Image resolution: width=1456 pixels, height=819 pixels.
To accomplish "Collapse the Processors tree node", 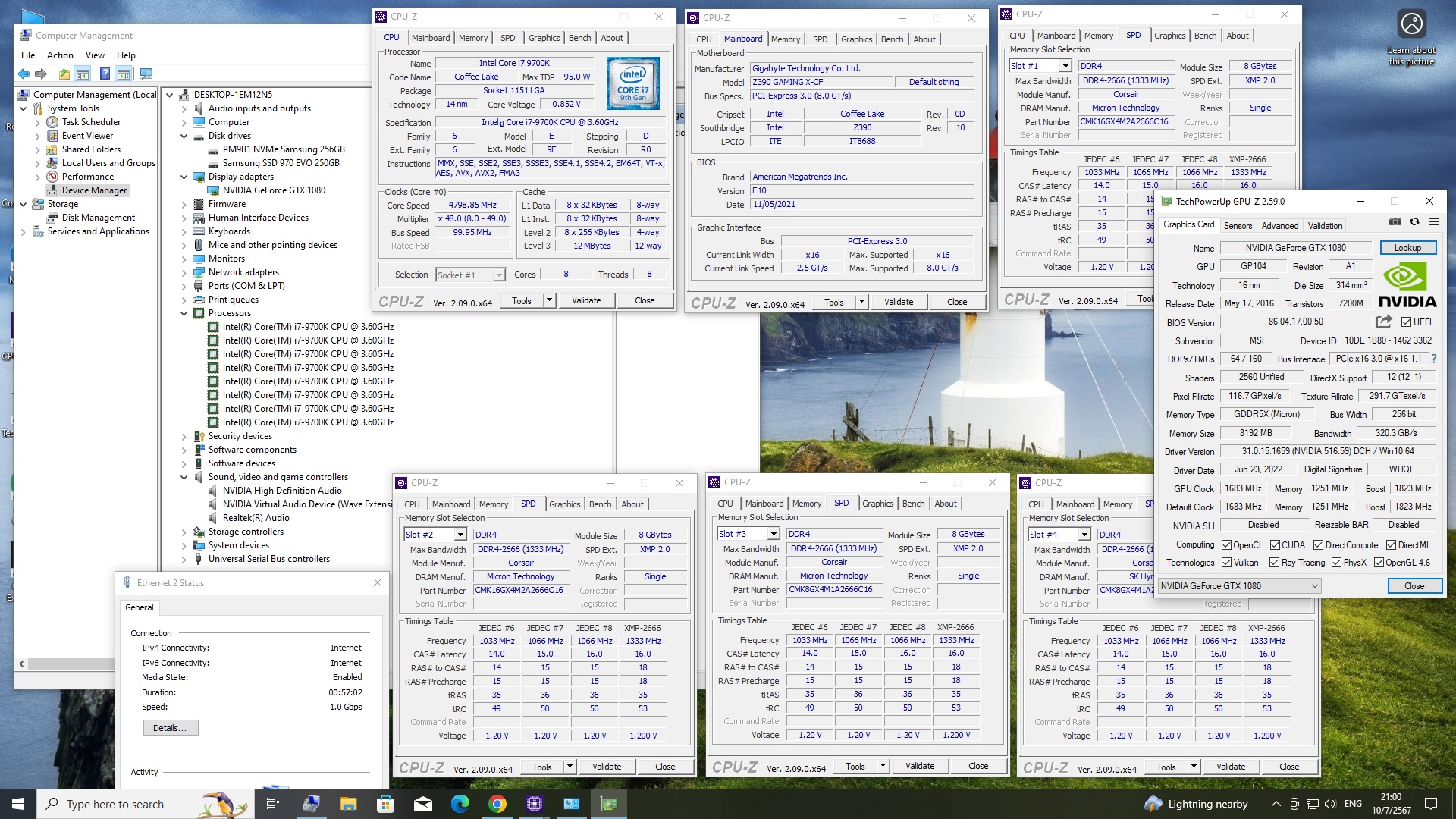I will click(x=184, y=313).
